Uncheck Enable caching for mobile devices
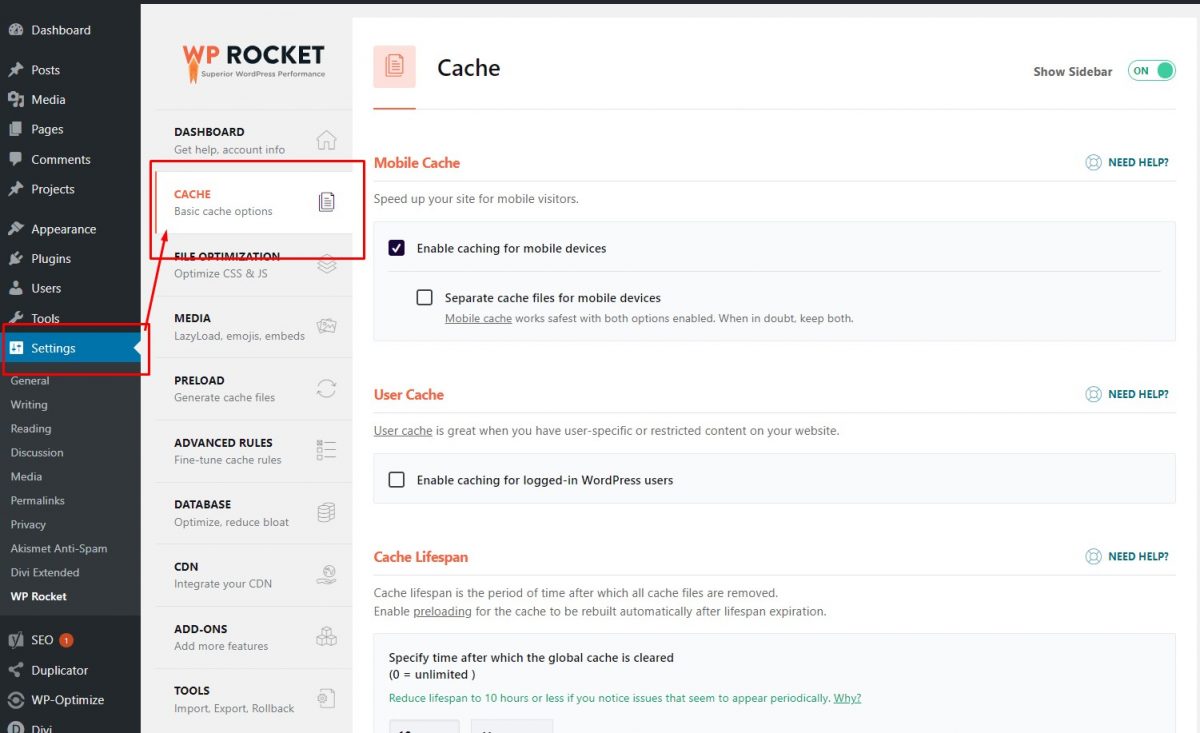 click(397, 248)
